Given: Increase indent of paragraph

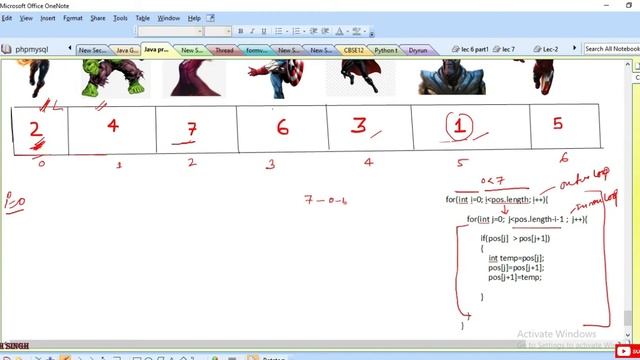Looking at the screenshot, I should coord(325,31).
